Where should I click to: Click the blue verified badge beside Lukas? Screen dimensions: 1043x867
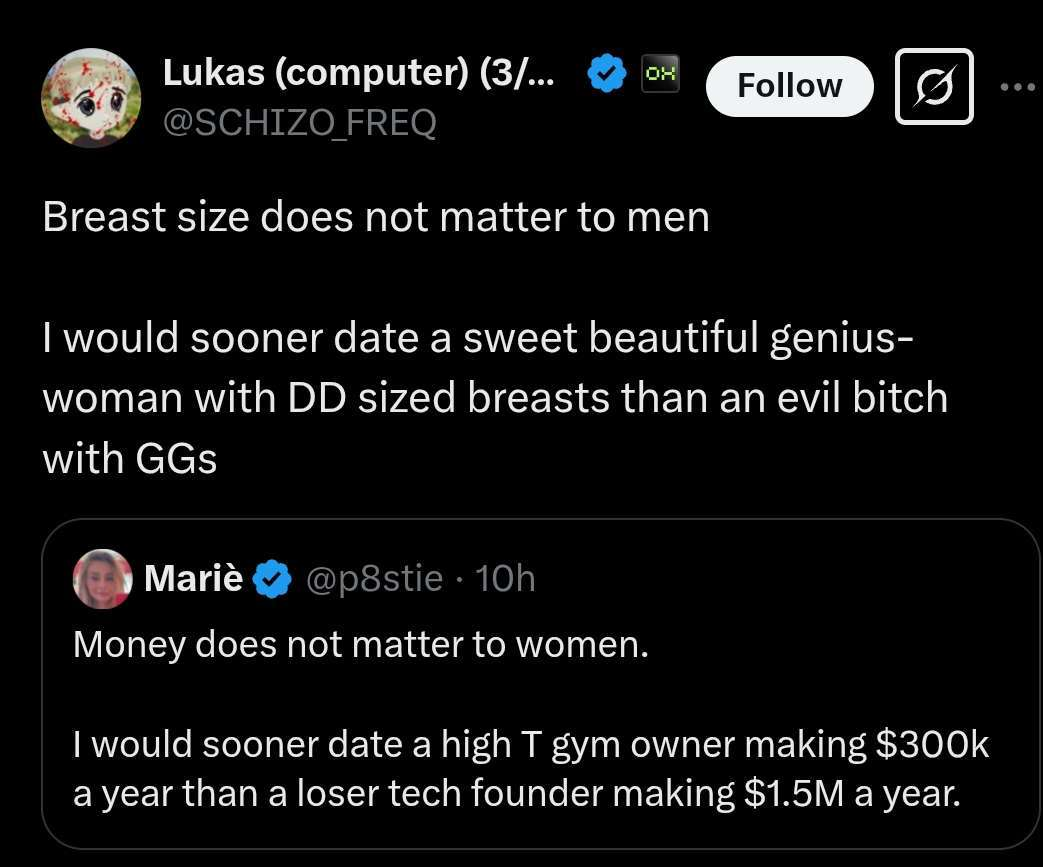click(x=606, y=75)
